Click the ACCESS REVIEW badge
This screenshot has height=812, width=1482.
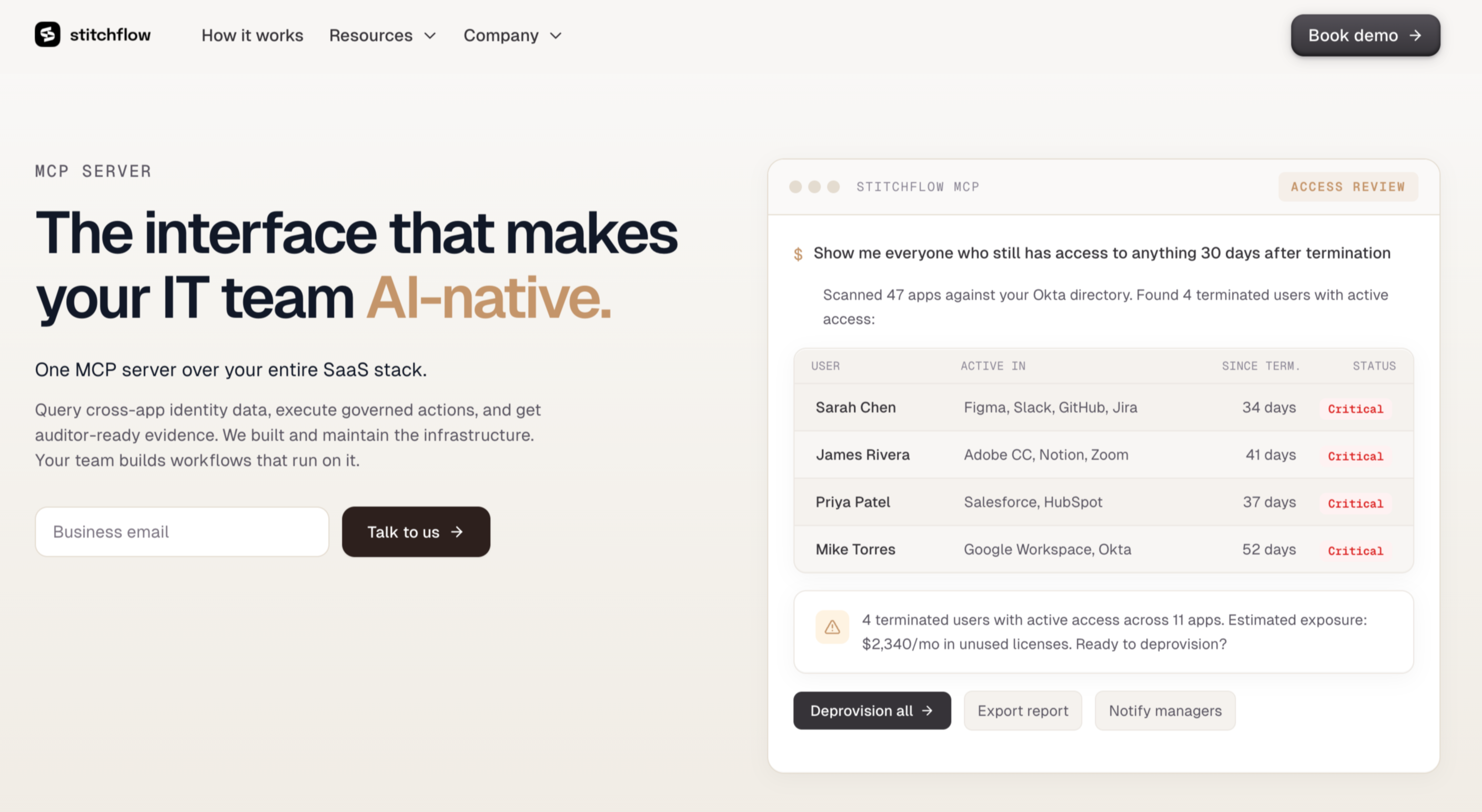pos(1348,187)
